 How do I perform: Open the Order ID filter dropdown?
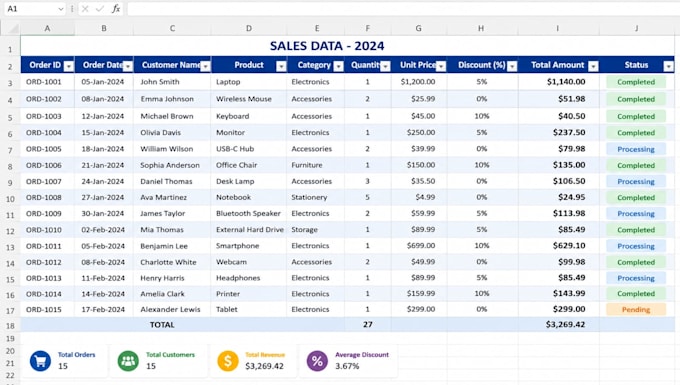[69, 66]
